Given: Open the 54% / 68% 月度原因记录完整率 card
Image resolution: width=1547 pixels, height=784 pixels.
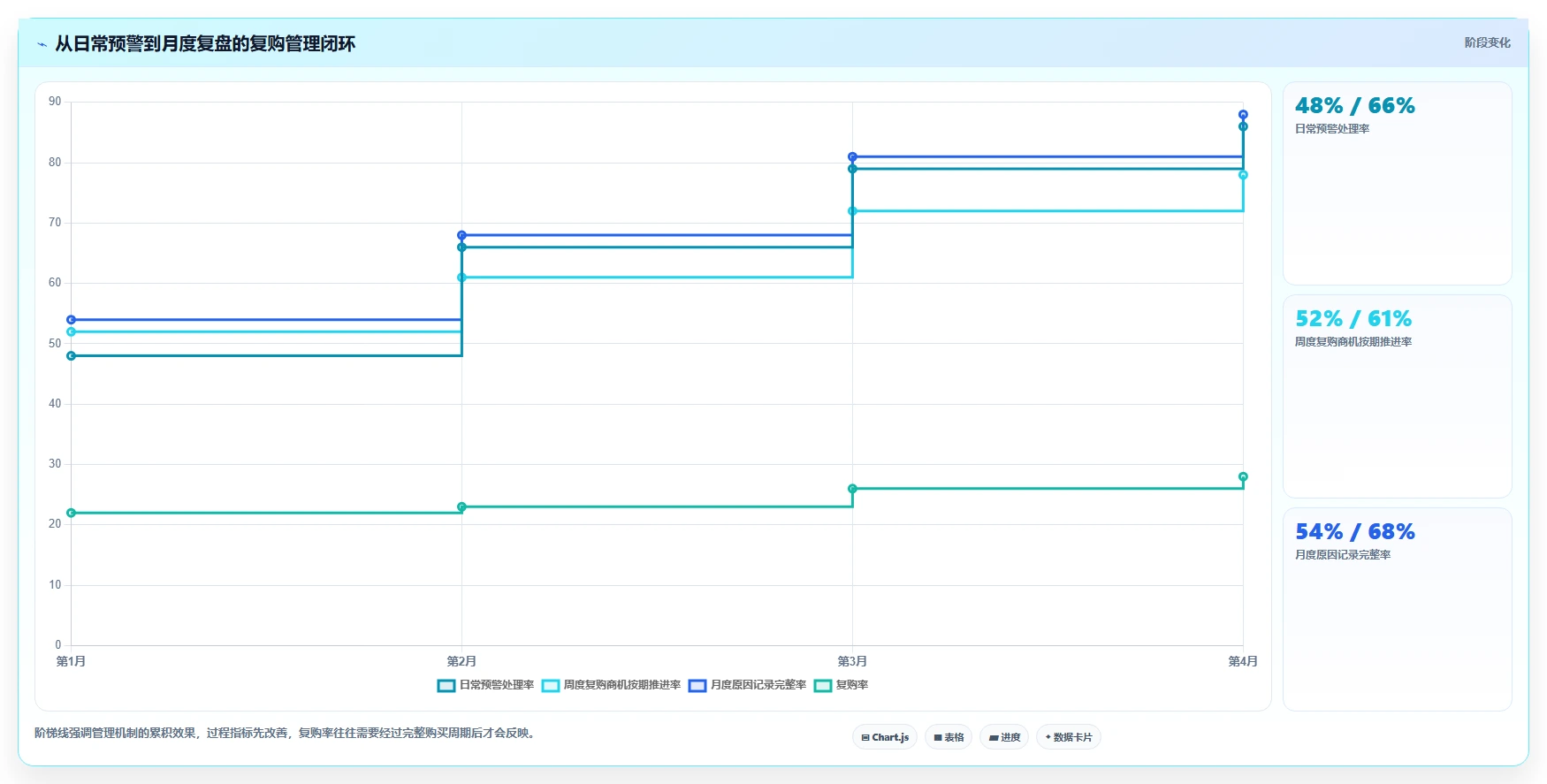Looking at the screenshot, I should pos(1398,609).
